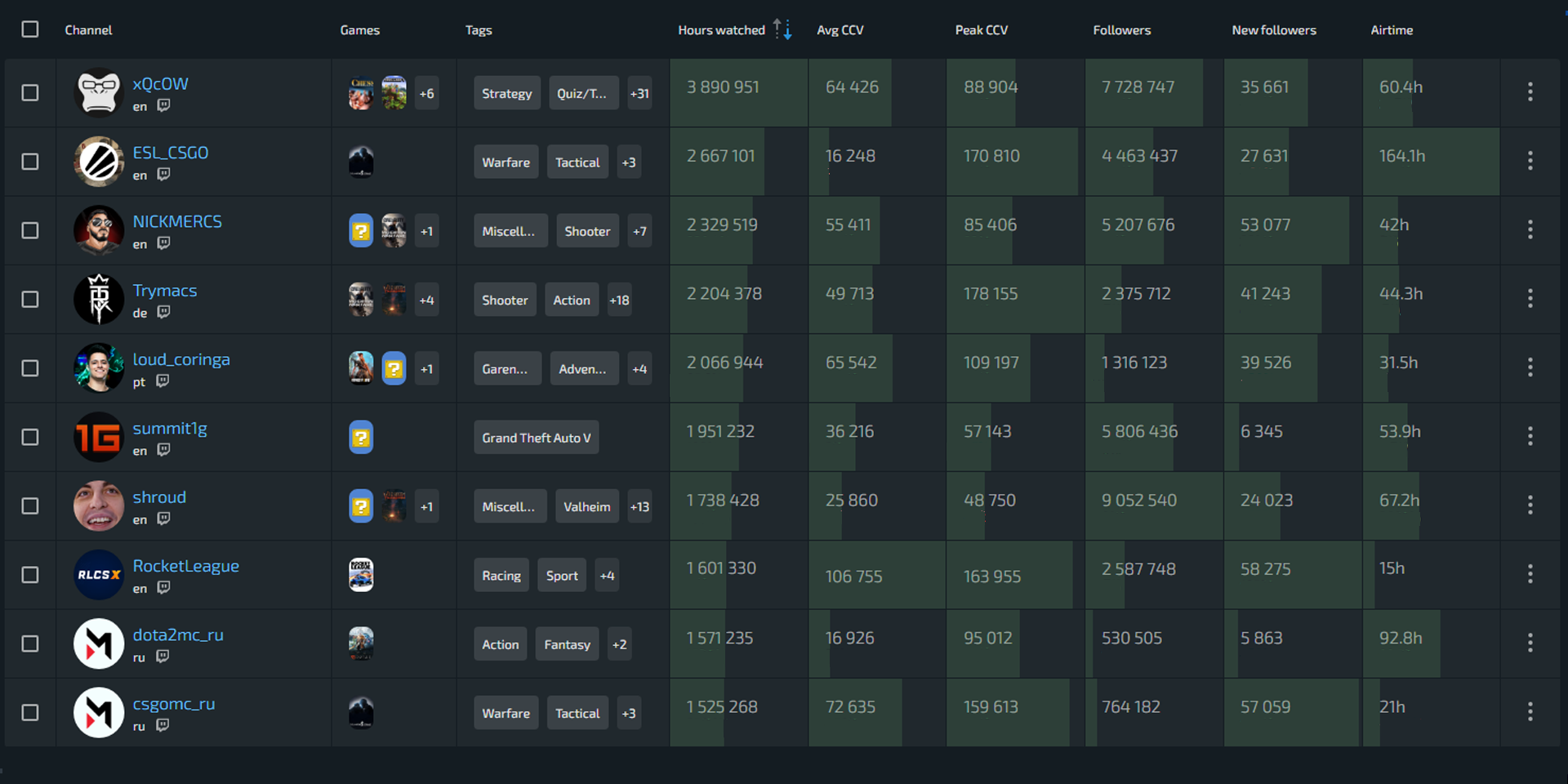1568x784 pixels.
Task: Tick the checkbox for NICKMERCS
Action: tap(30, 230)
